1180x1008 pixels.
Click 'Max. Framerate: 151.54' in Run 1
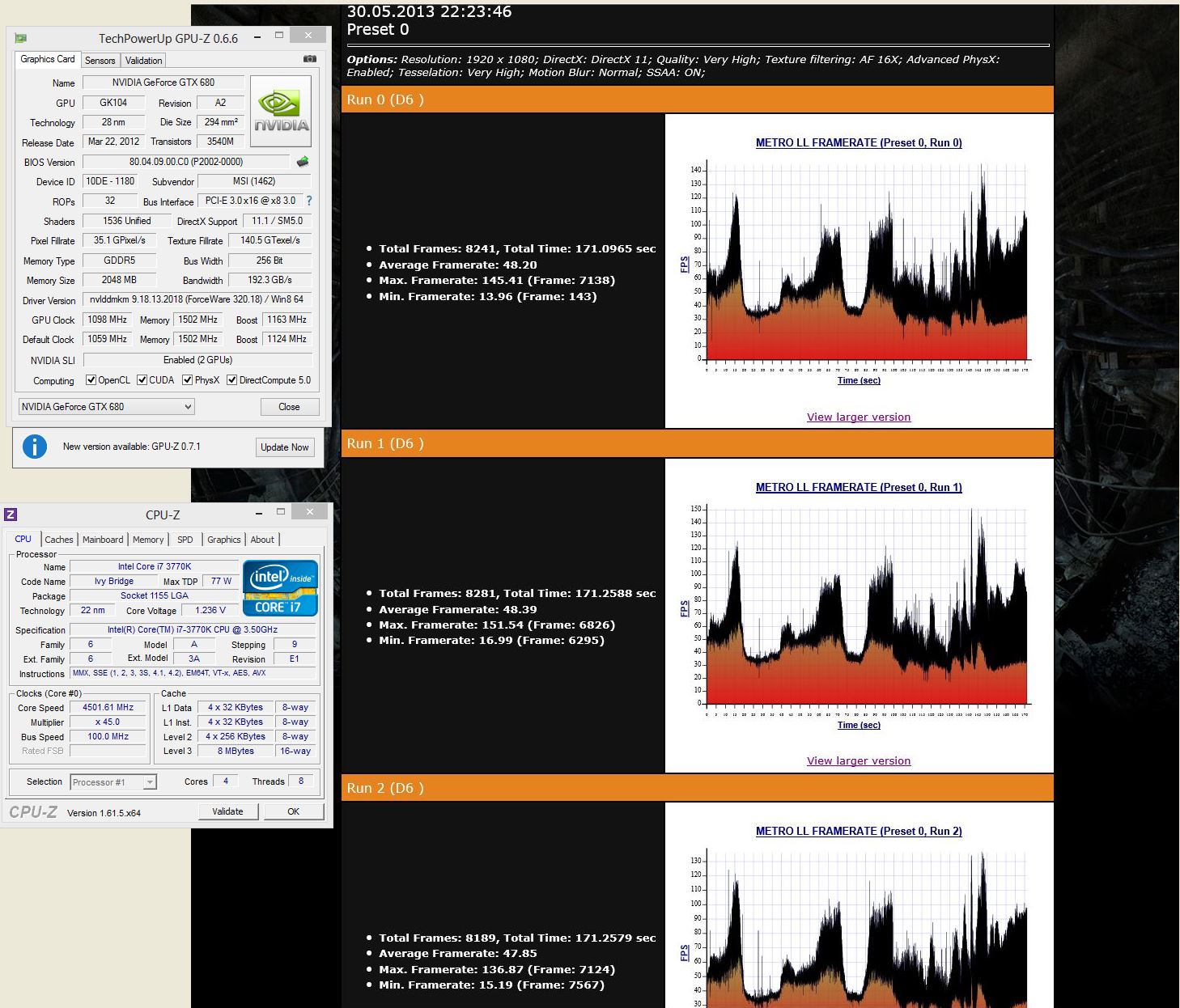coord(497,625)
